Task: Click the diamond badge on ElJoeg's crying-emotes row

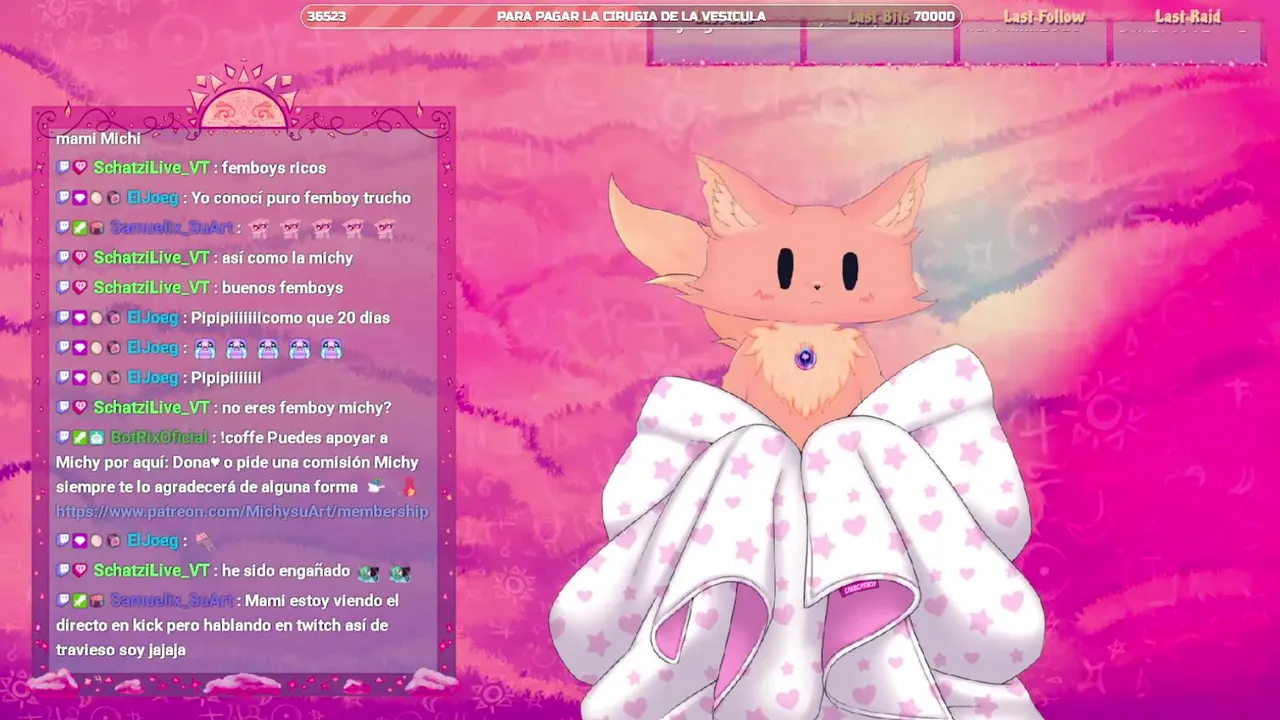Action: tap(80, 348)
